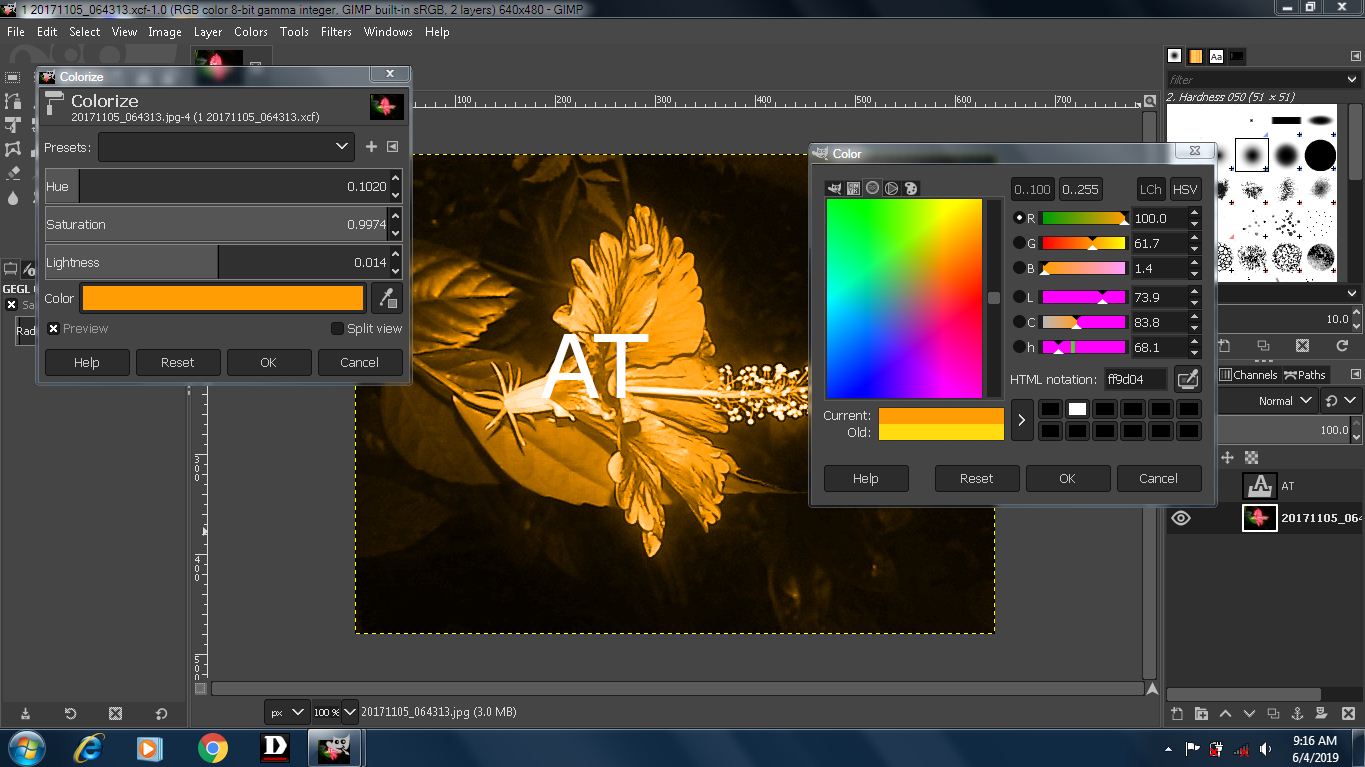This screenshot has width=1365, height=767.
Task: Select the B channel radio button
Action: coord(1019,268)
